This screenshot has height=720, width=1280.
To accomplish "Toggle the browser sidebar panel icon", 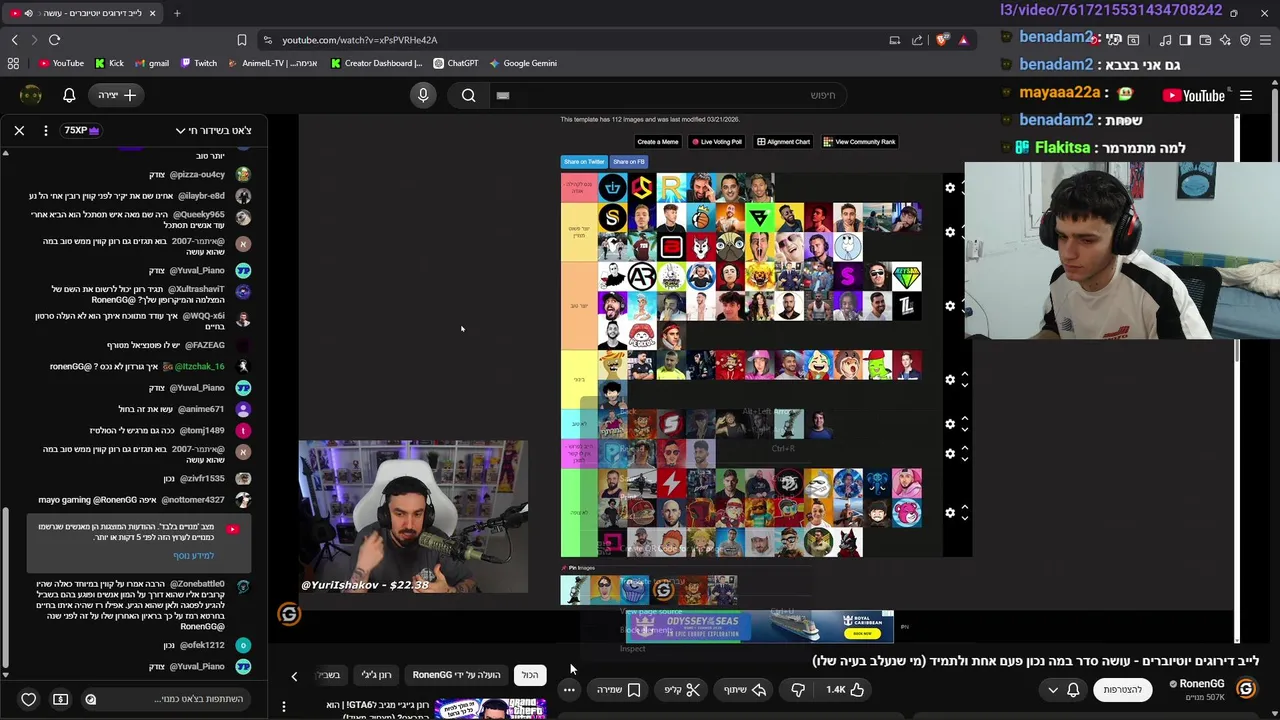I will pyautogui.click(x=1185, y=40).
